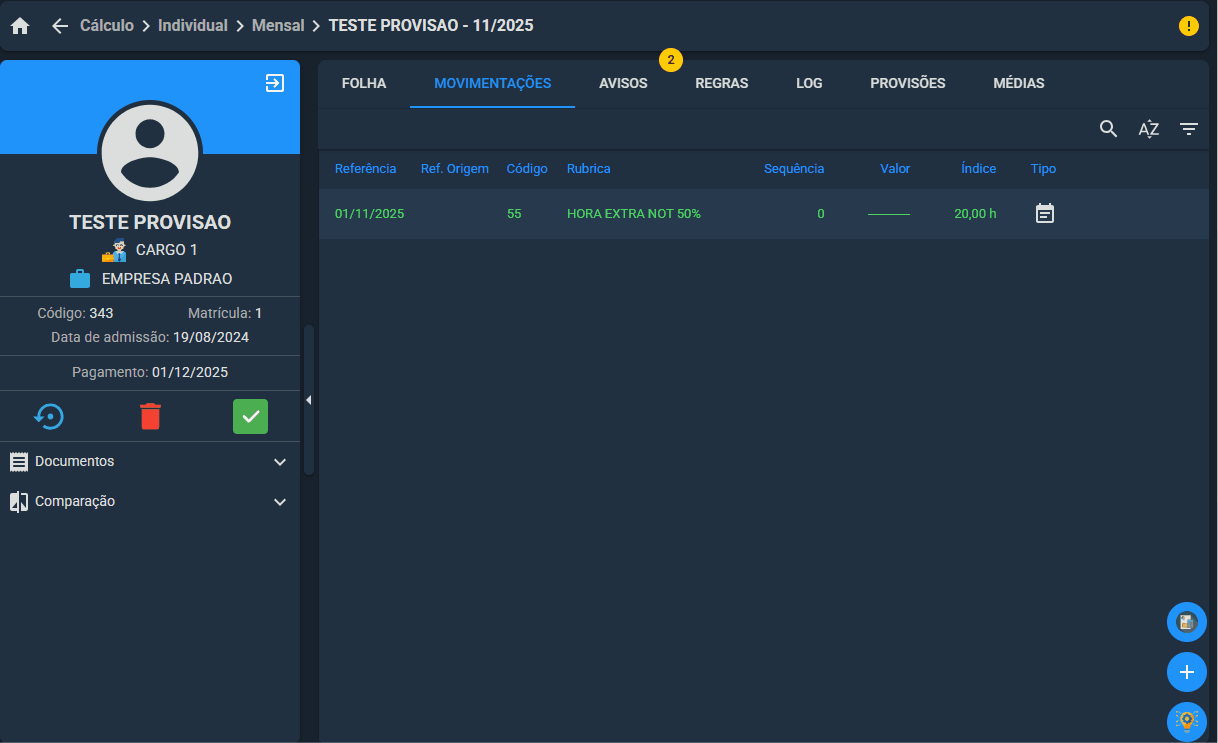Click the AVISOS badge showing 2
This screenshot has width=1218, height=743.
[x=670, y=60]
